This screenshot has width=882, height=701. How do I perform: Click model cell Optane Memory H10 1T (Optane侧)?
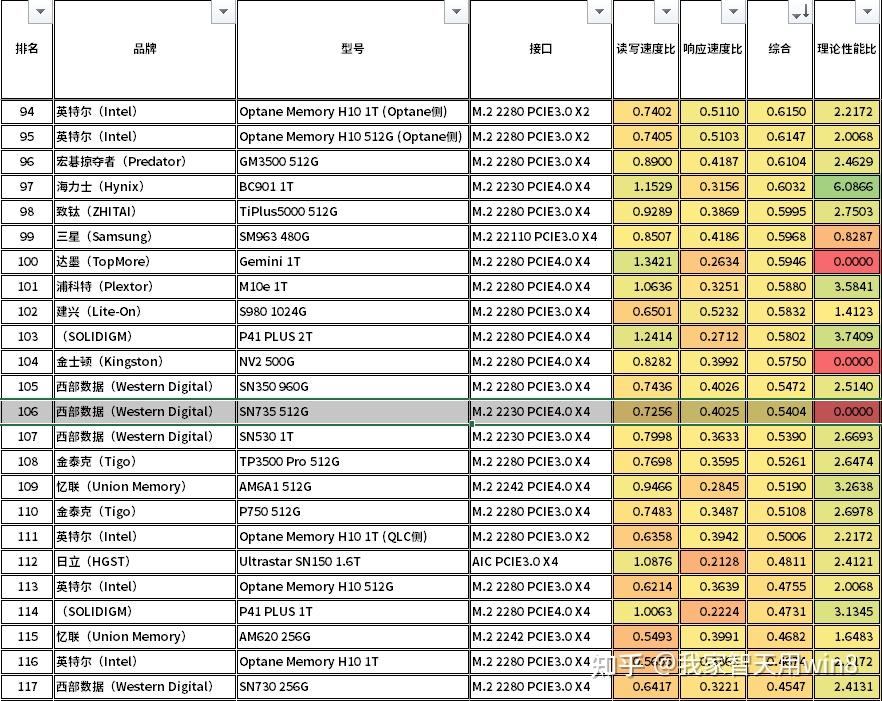[x=353, y=111]
